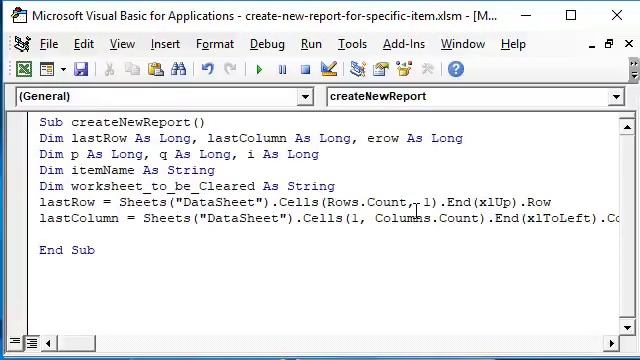Click the View Microsoft Excel icon

click(24, 69)
